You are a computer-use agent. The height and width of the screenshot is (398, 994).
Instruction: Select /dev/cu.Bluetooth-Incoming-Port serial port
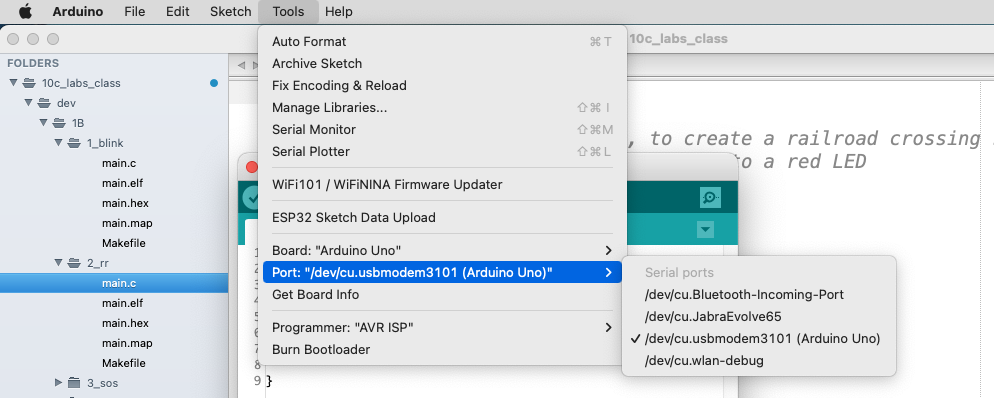(759, 295)
